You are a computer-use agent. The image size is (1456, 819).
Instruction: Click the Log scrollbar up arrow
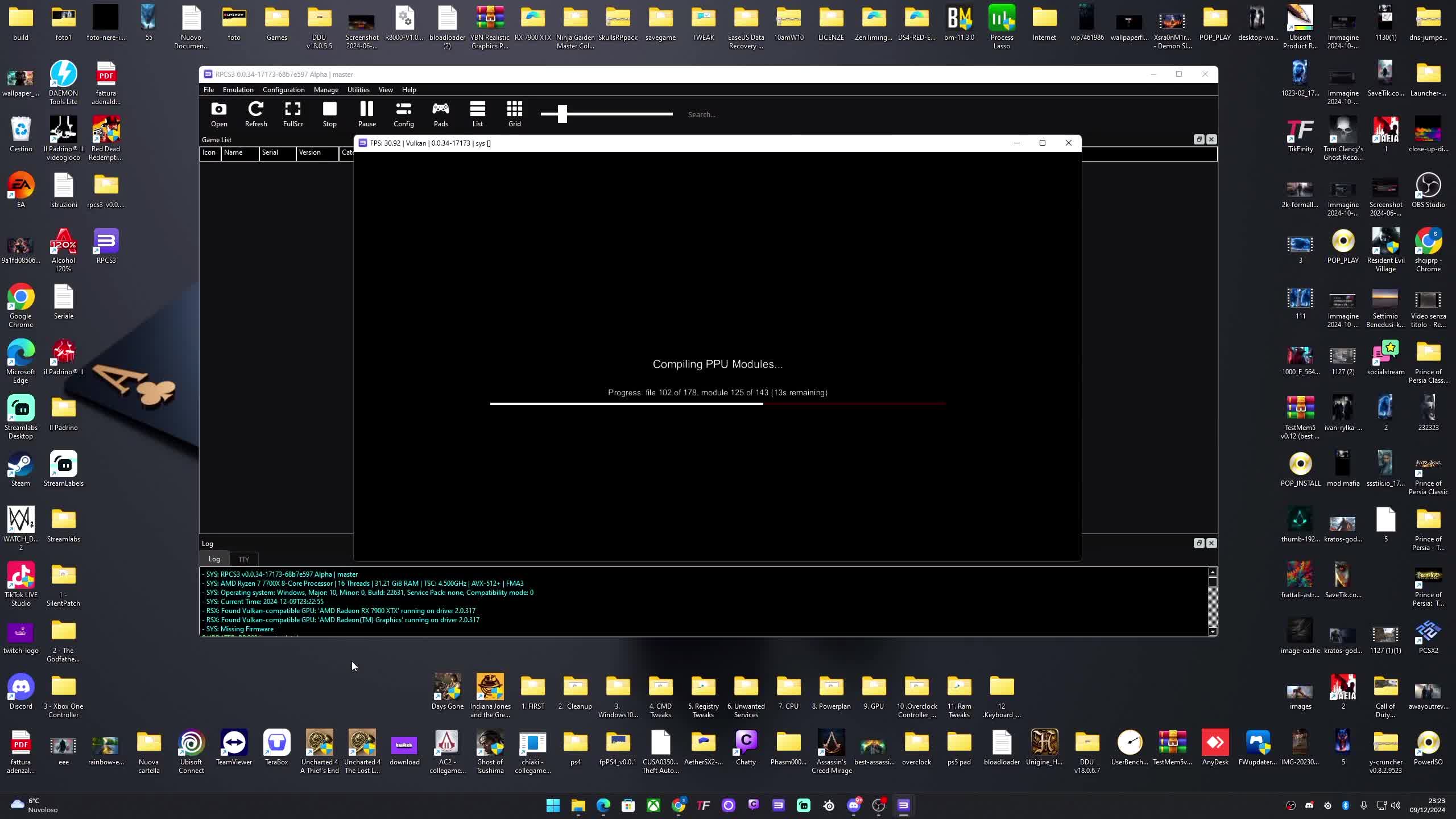click(x=1213, y=572)
